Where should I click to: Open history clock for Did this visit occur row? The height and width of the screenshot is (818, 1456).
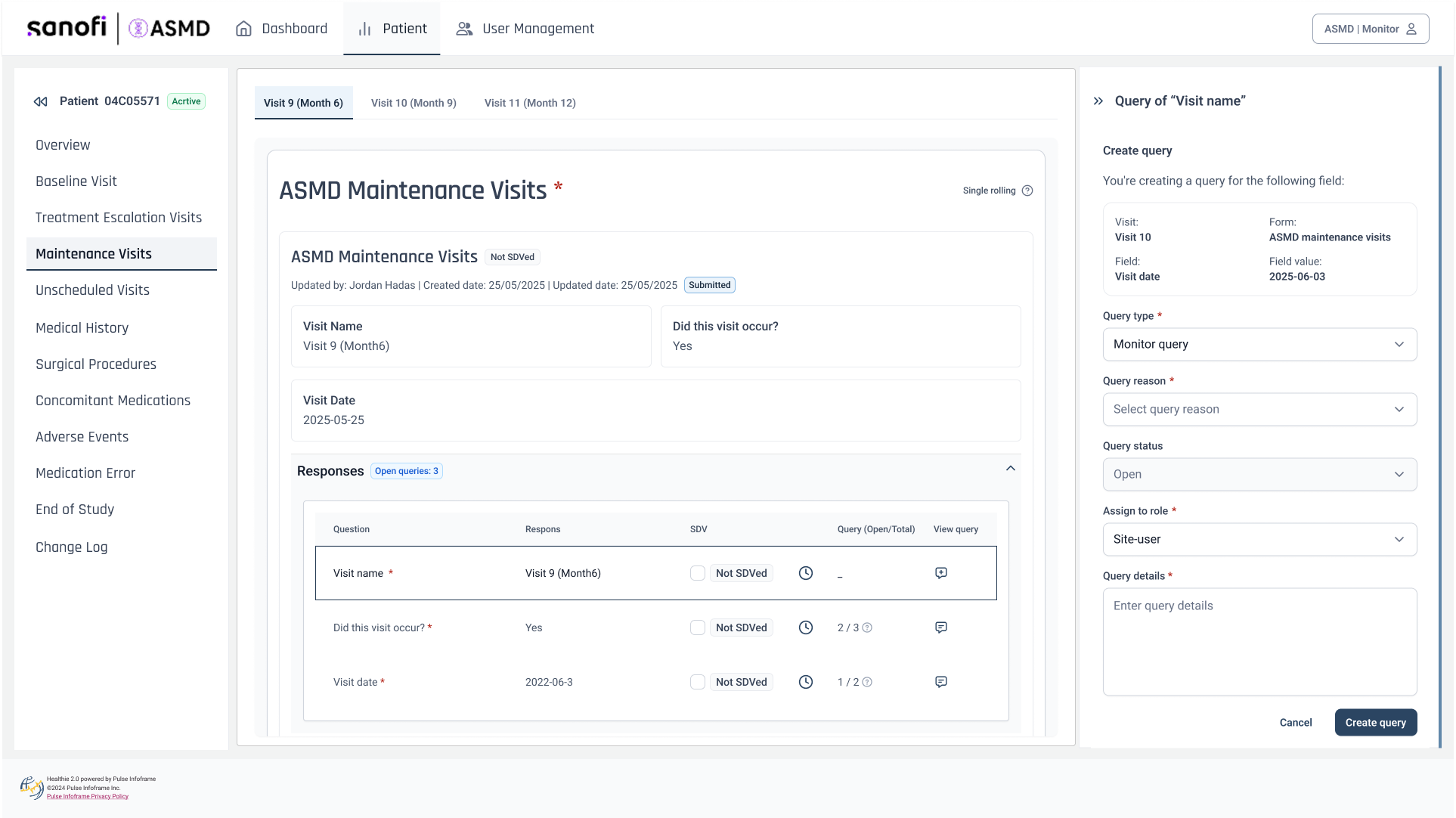click(x=806, y=627)
